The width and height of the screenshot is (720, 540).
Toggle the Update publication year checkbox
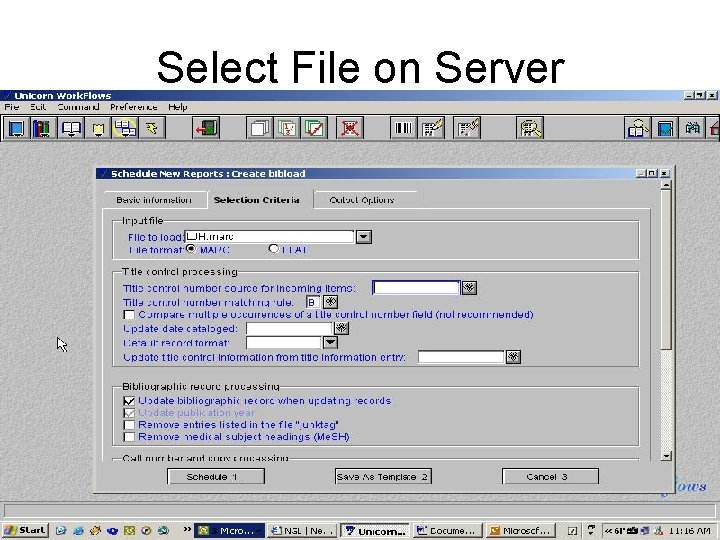[129, 413]
